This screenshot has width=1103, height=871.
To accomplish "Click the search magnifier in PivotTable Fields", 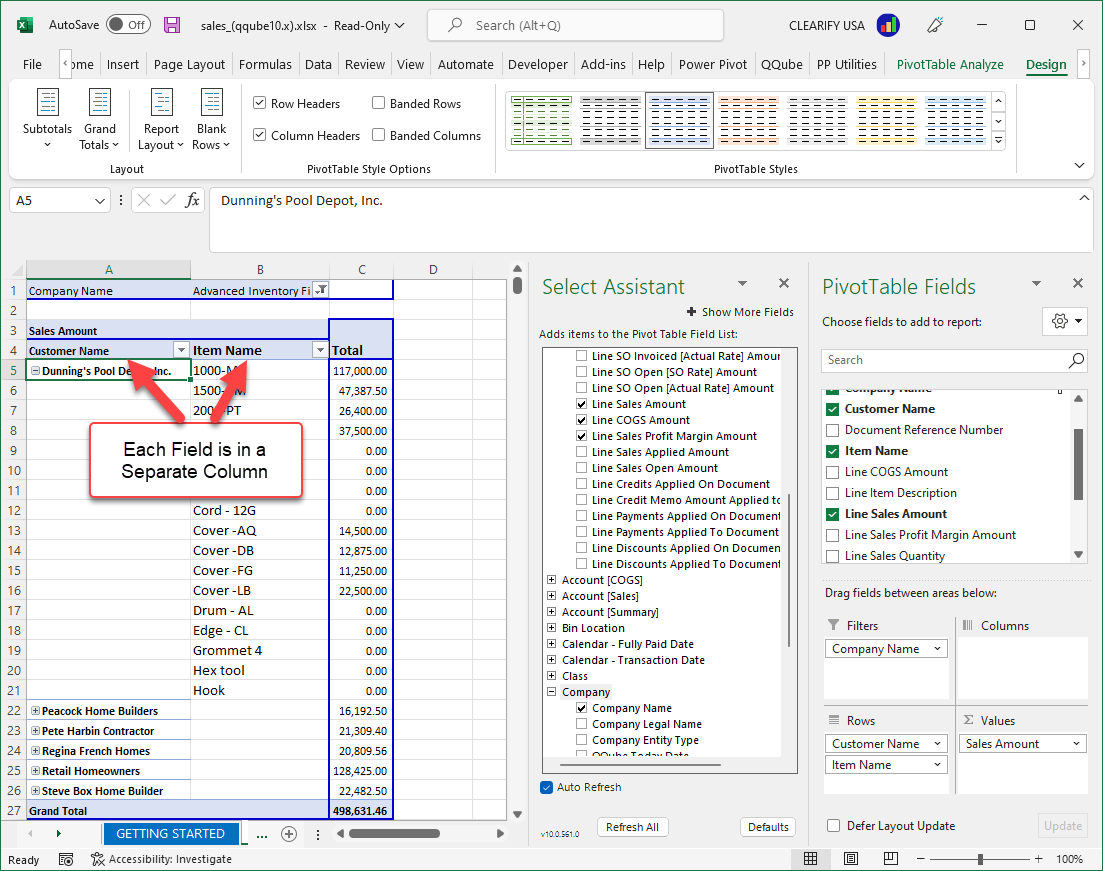I will 1076,360.
